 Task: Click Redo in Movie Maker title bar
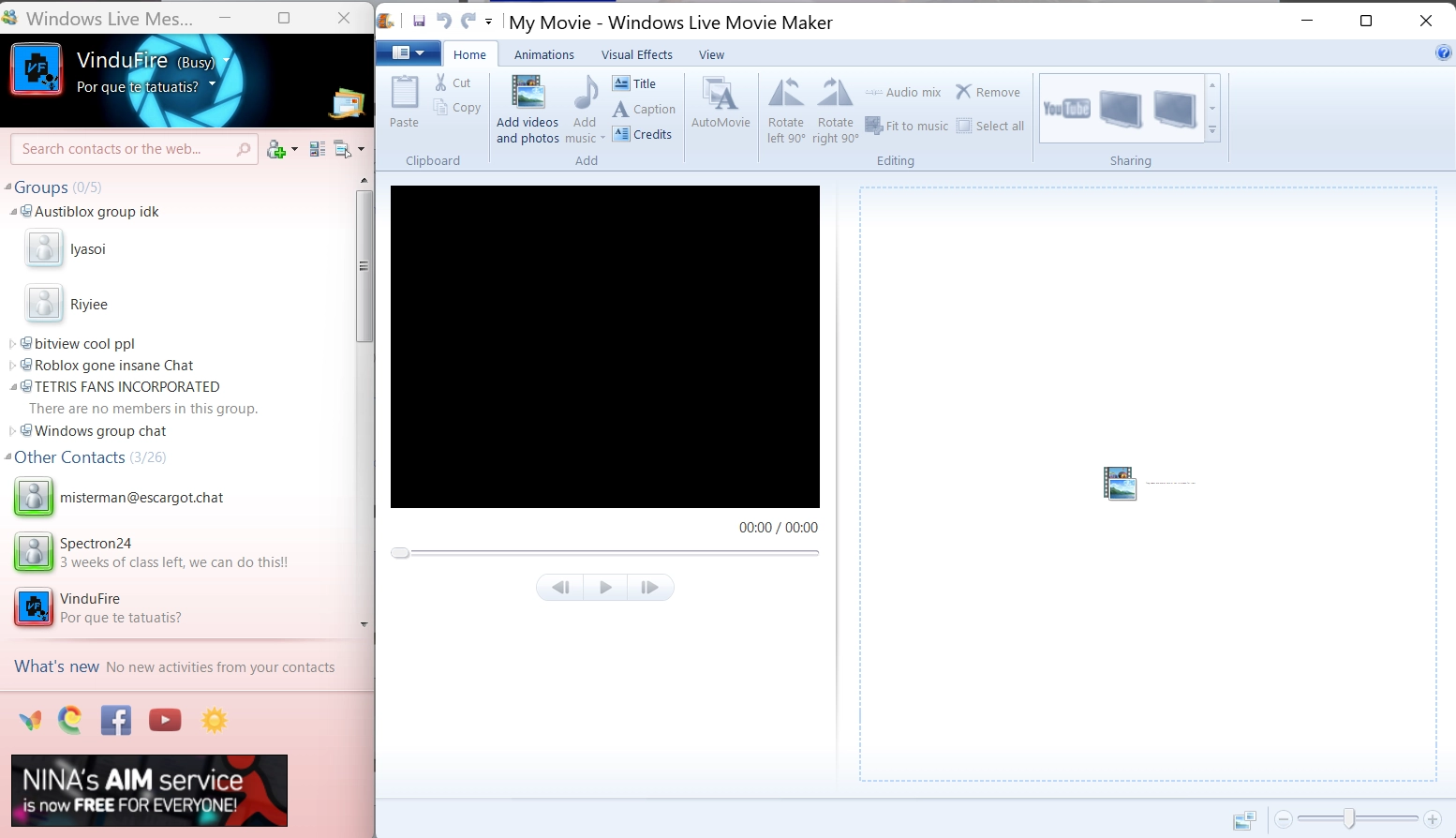click(x=468, y=22)
